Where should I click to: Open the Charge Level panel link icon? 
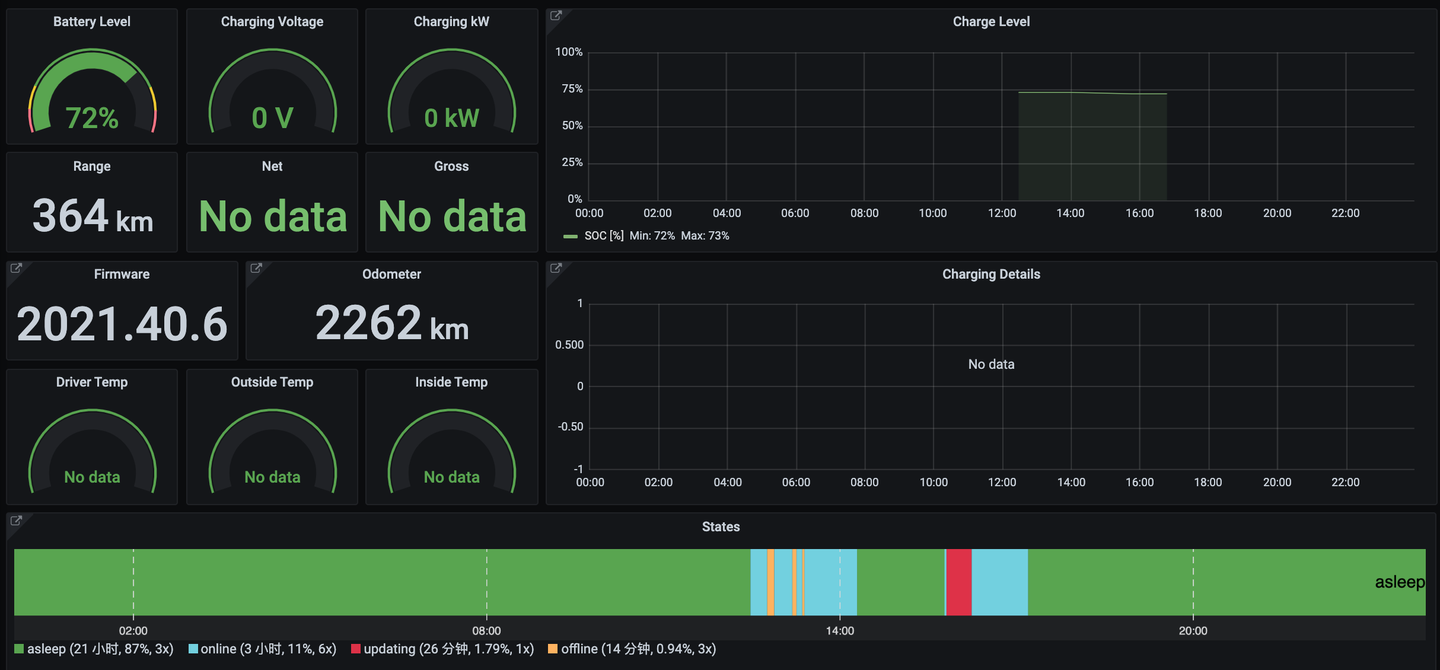click(x=556, y=16)
